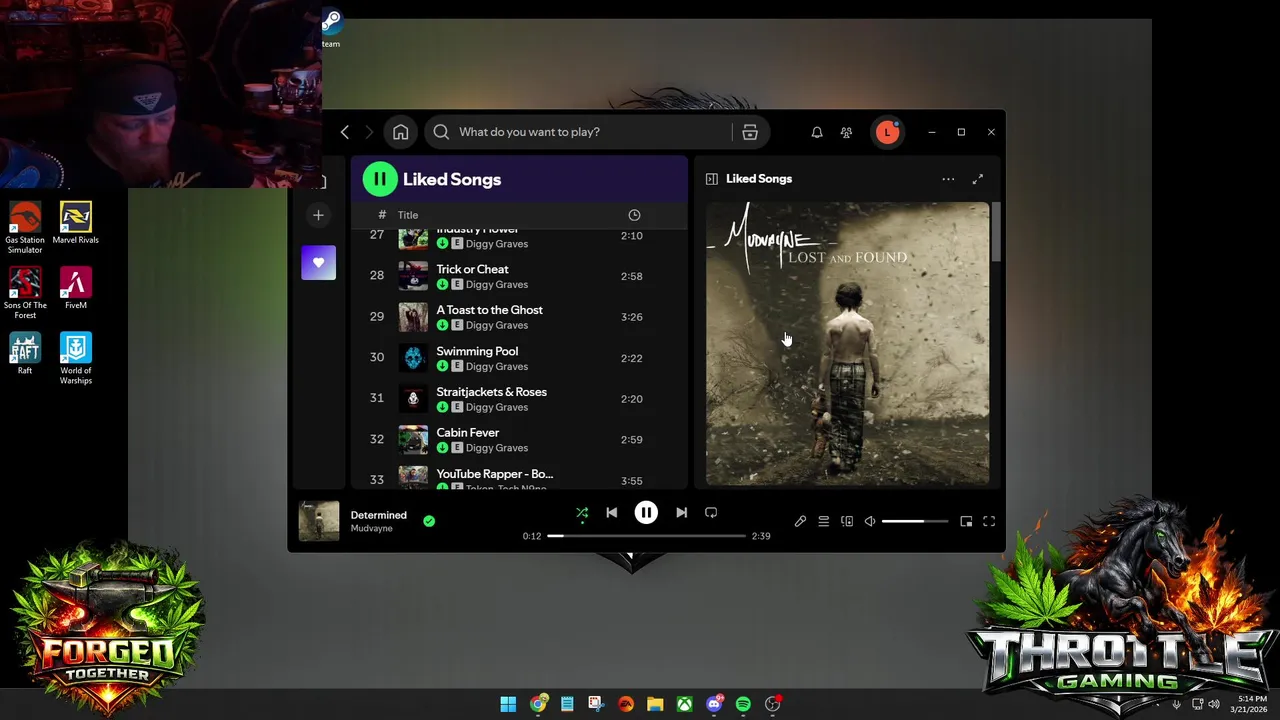Viewport: 1280px width, 720px height.
Task: Toggle liked checkmark on A Toast to the Ghost
Action: click(442, 325)
